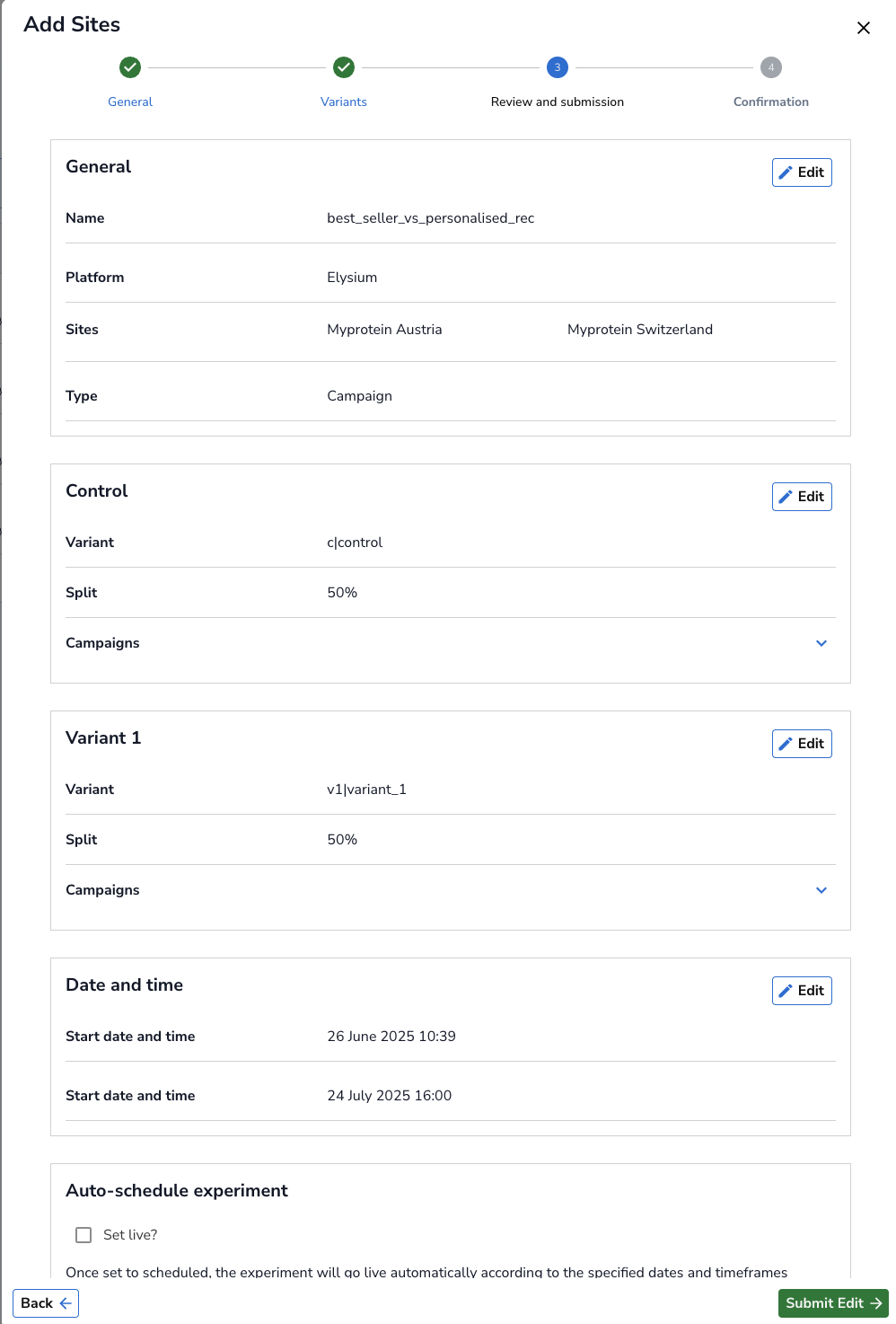Click pencil icon in Control section
This screenshot has height=1324, width=896.
tap(786, 497)
